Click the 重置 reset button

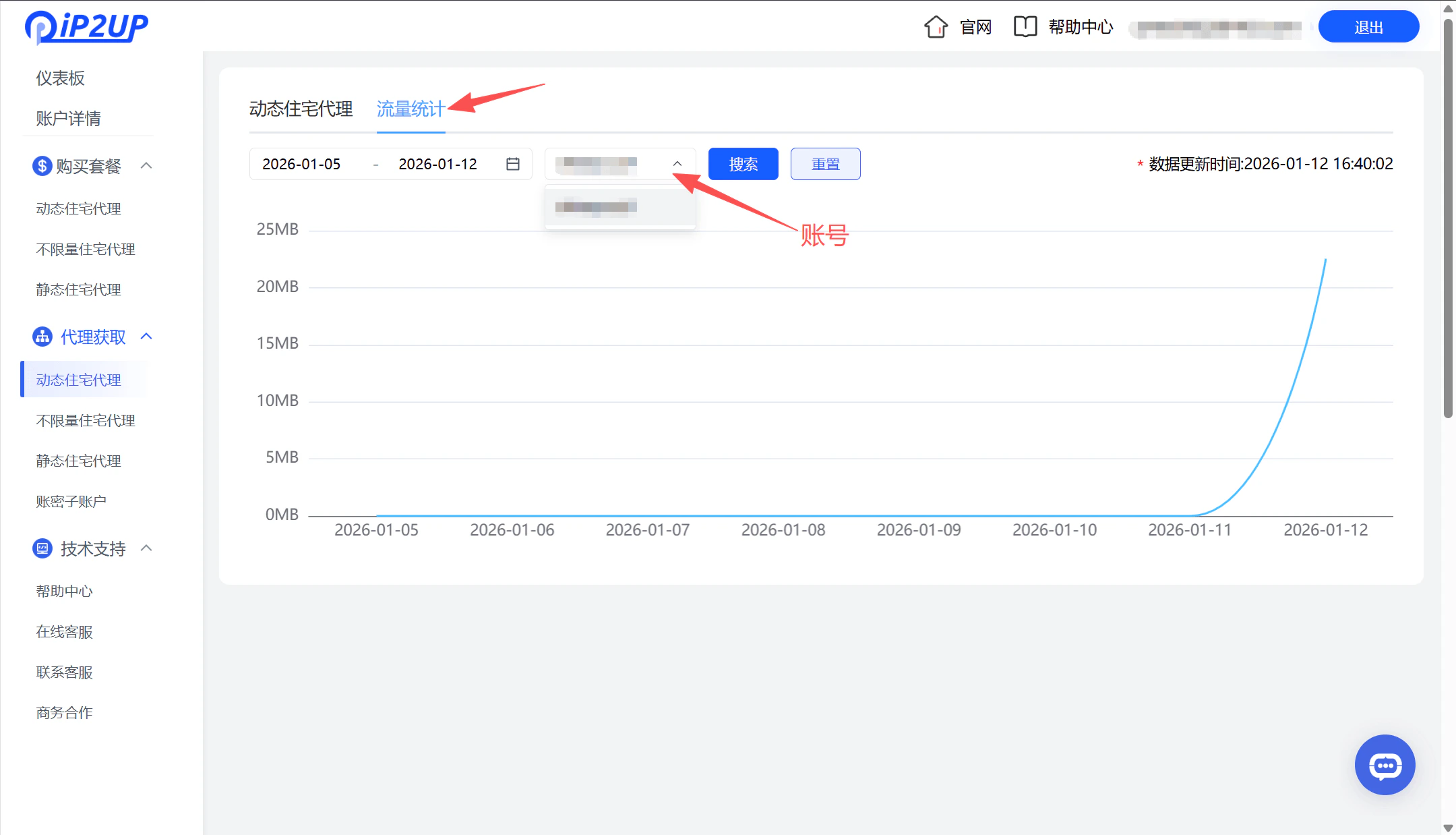pyautogui.click(x=825, y=163)
